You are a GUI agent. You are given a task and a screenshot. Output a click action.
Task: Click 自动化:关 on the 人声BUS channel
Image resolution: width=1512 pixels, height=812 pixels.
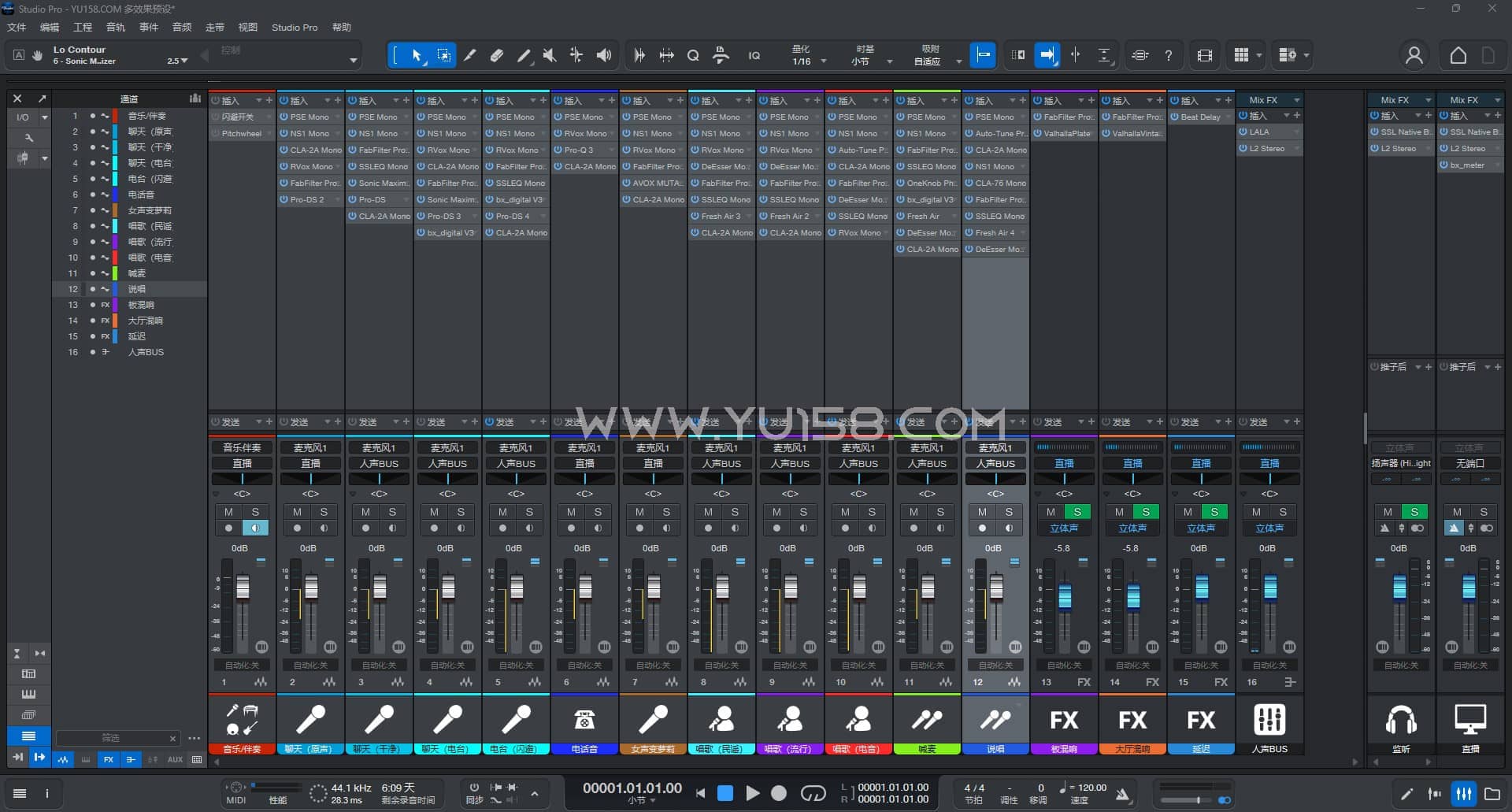click(x=1269, y=665)
